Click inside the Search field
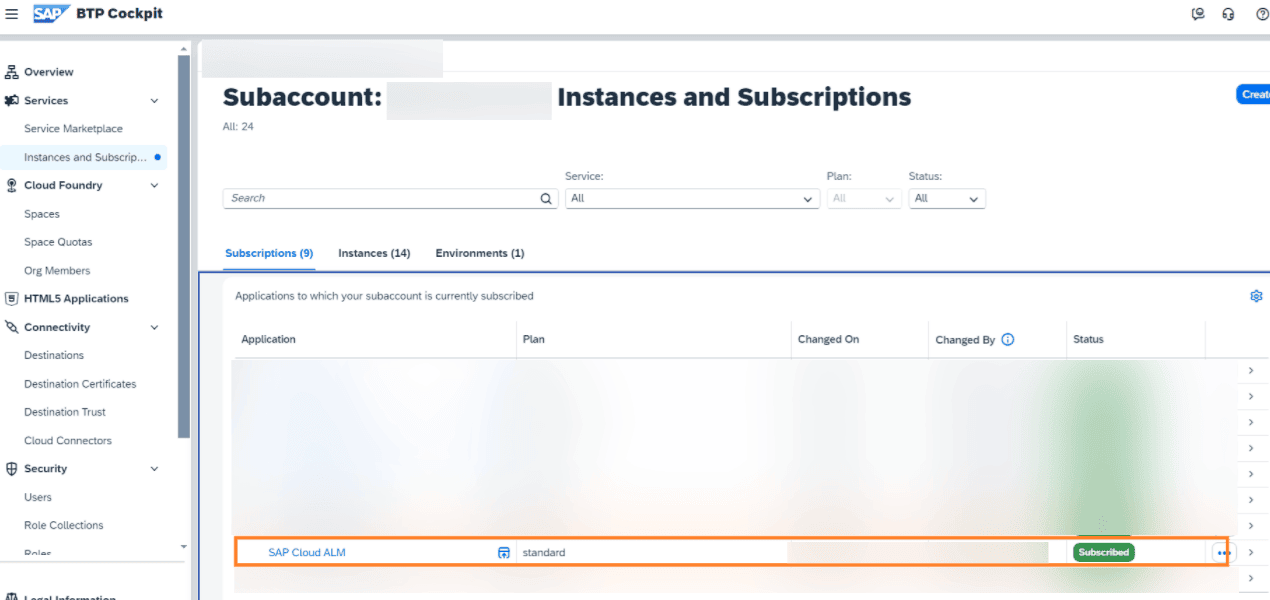Viewport: 1270px width, 600px height. pyautogui.click(x=380, y=198)
